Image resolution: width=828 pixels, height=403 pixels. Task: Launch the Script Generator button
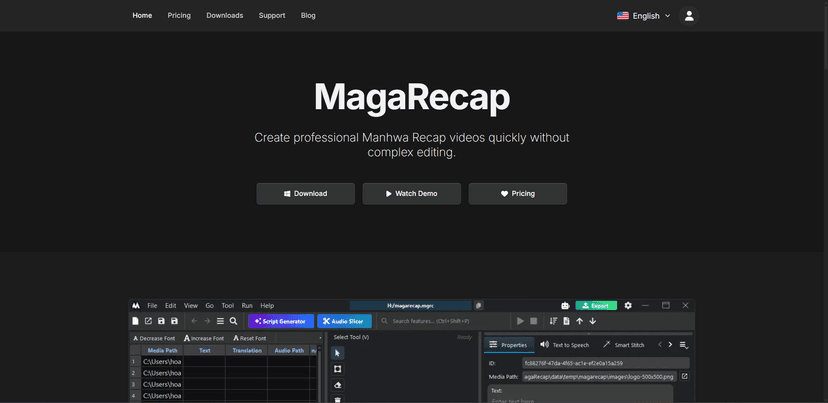(x=281, y=321)
